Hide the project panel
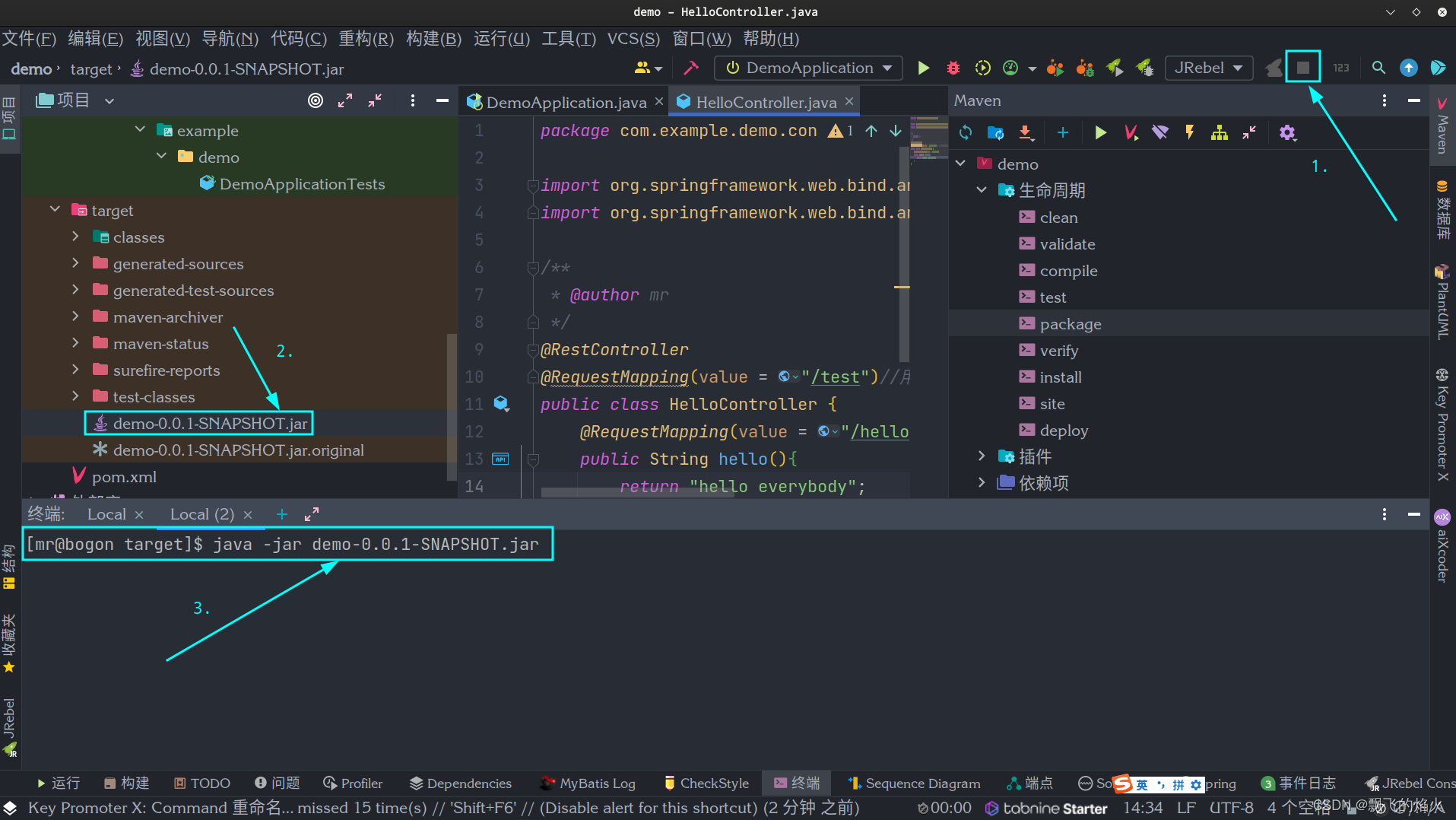Viewport: 1456px width, 820px height. 442,100
